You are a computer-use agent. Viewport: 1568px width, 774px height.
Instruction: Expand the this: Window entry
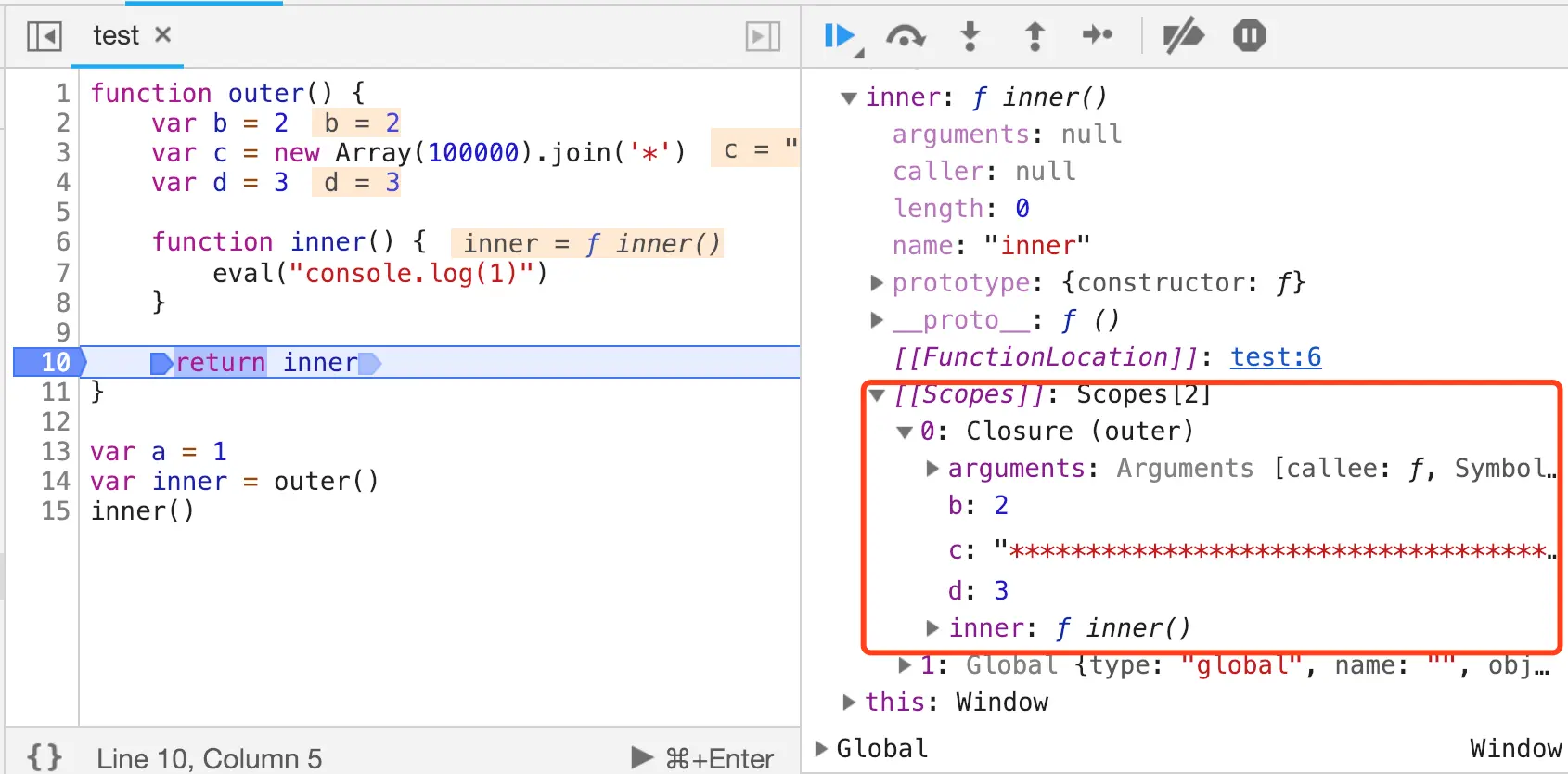(848, 703)
